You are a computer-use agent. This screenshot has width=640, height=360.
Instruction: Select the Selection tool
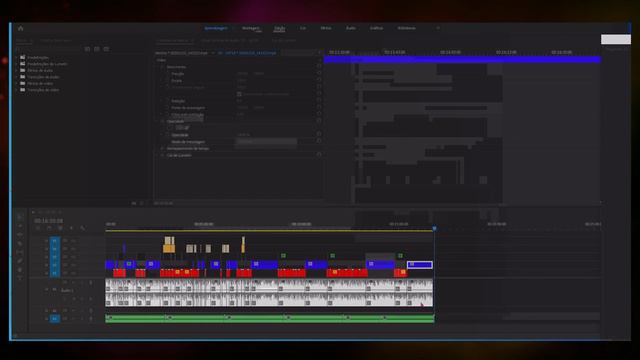point(20,217)
